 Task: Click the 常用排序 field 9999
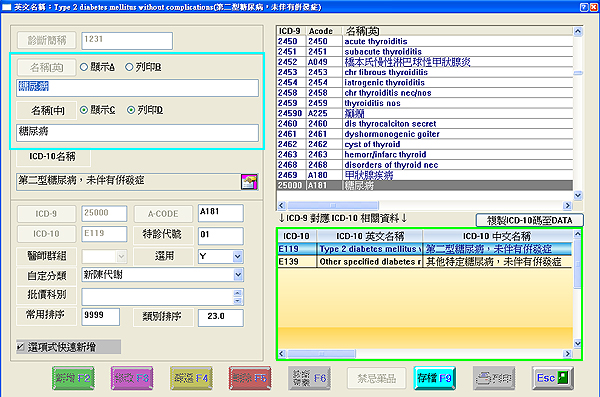[101, 317]
